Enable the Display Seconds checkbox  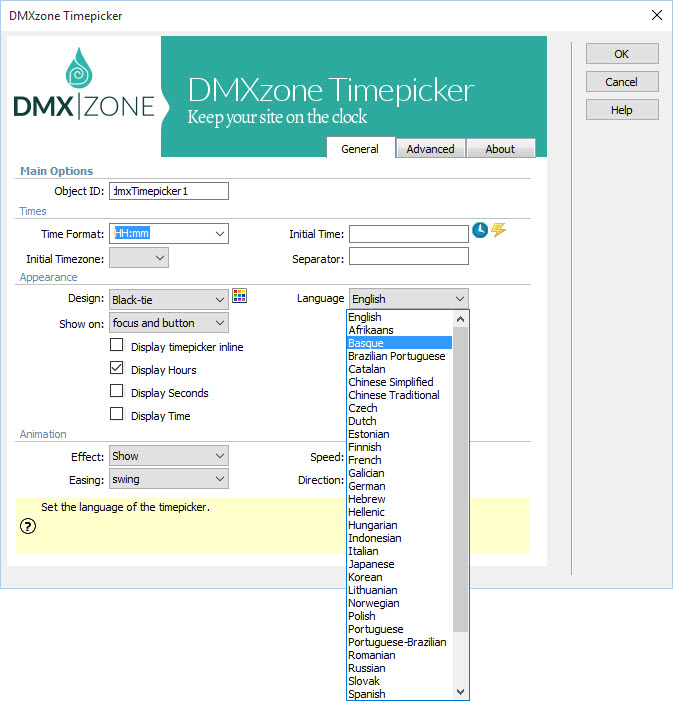point(116,391)
